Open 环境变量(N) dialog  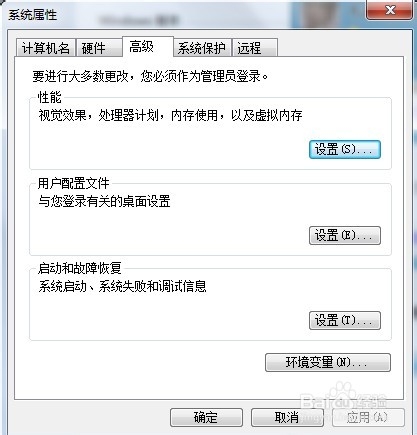tap(328, 362)
